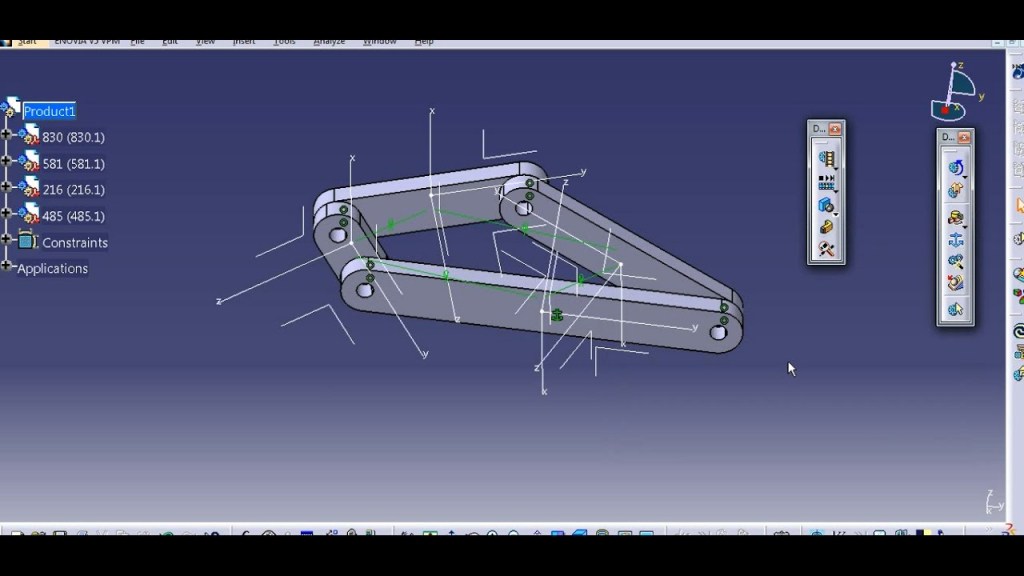Expand the 830 (830.1) tree node
The image size is (1024, 576).
6,135
